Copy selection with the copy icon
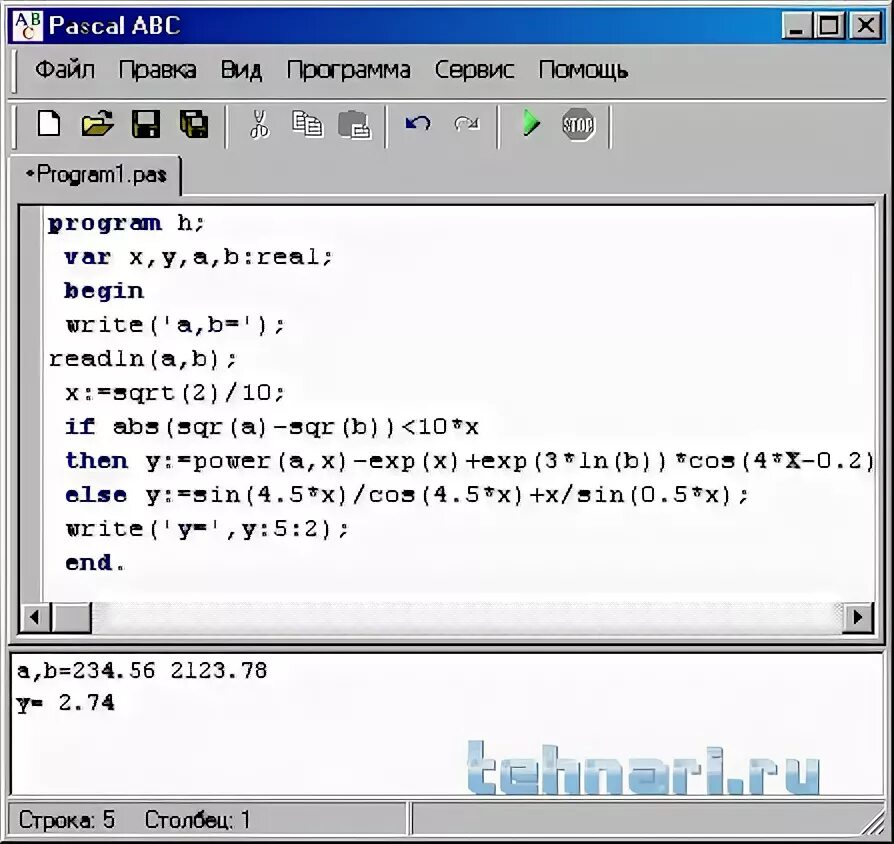Image resolution: width=894 pixels, height=844 pixels. 307,124
